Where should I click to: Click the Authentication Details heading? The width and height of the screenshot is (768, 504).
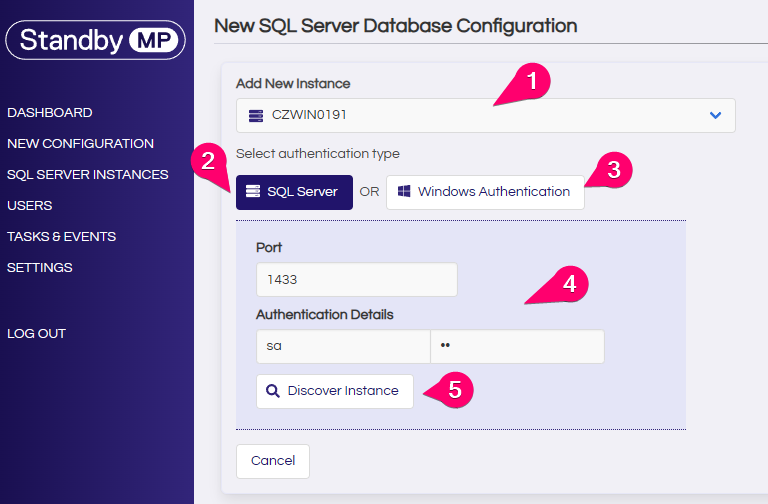[x=325, y=314]
